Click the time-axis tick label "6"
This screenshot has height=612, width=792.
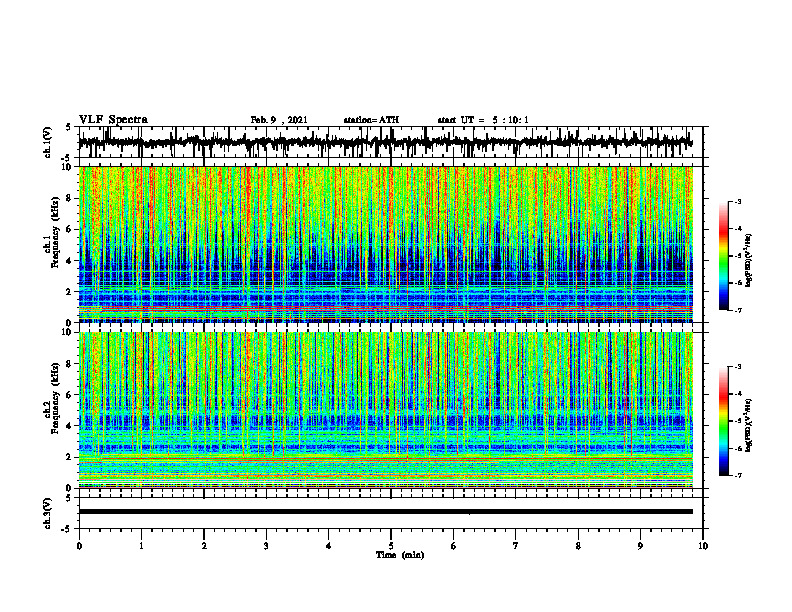tap(454, 546)
